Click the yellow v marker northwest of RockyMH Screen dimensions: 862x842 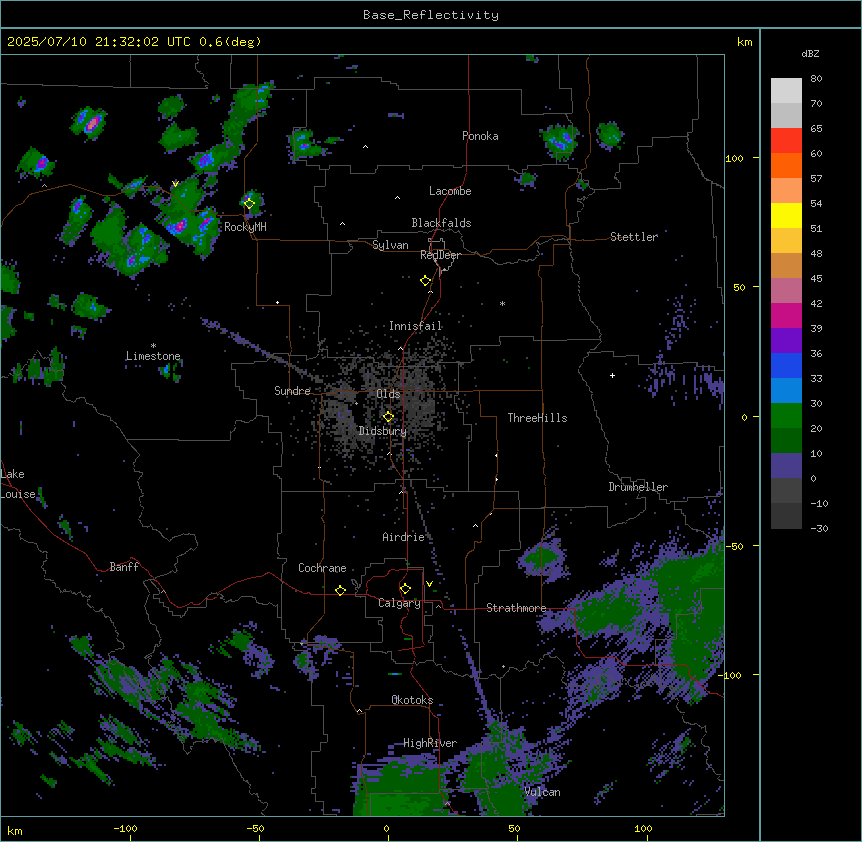[175, 184]
